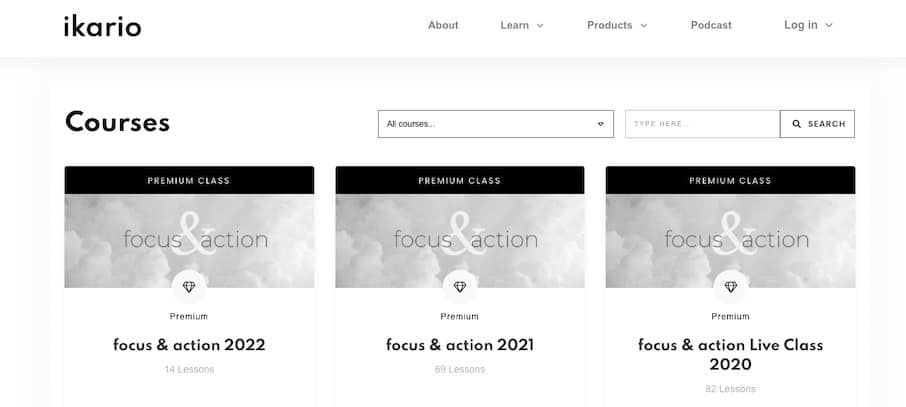This screenshot has height=407, width=906.
Task: Open the Log in dropdown
Action: tap(808, 25)
